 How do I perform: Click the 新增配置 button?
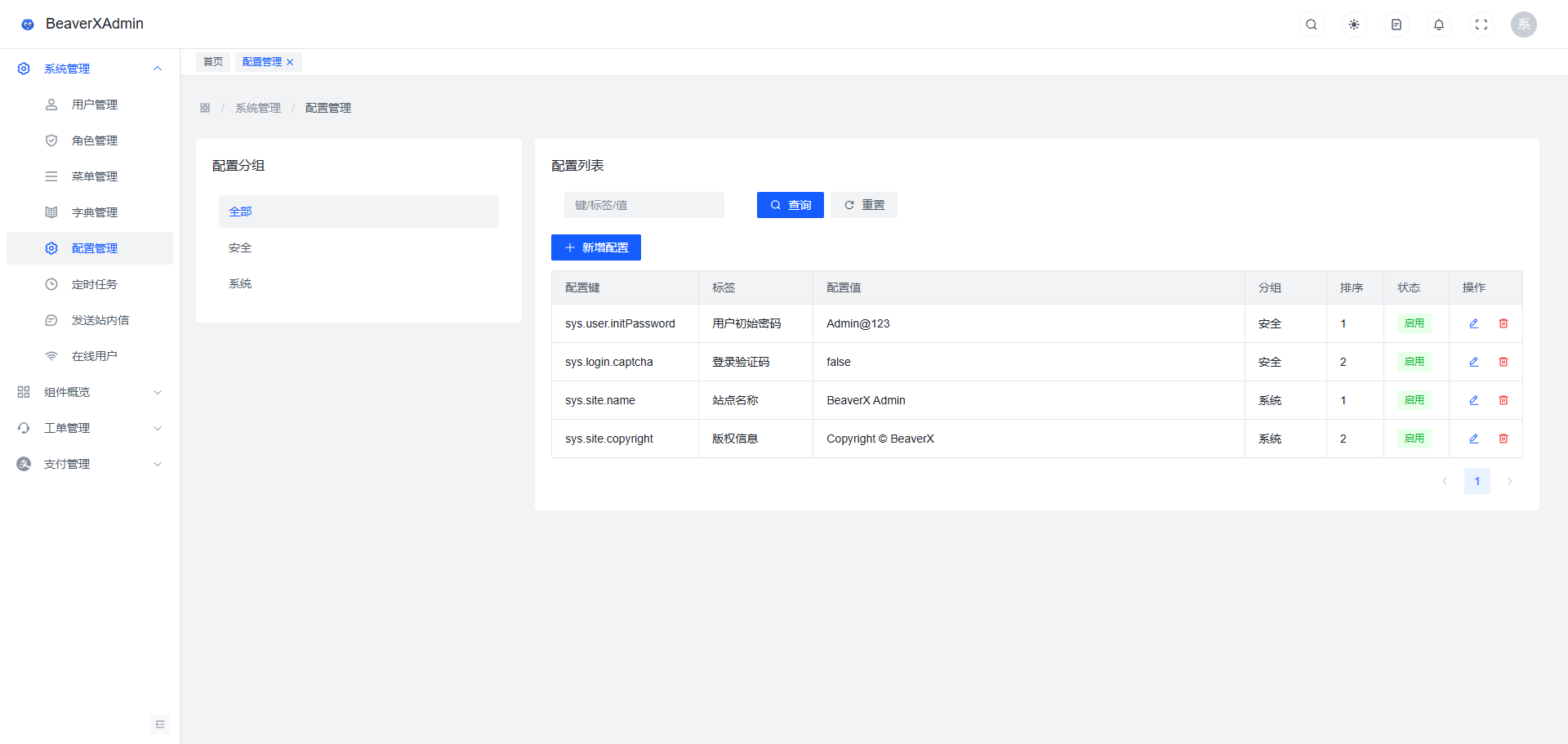(596, 247)
